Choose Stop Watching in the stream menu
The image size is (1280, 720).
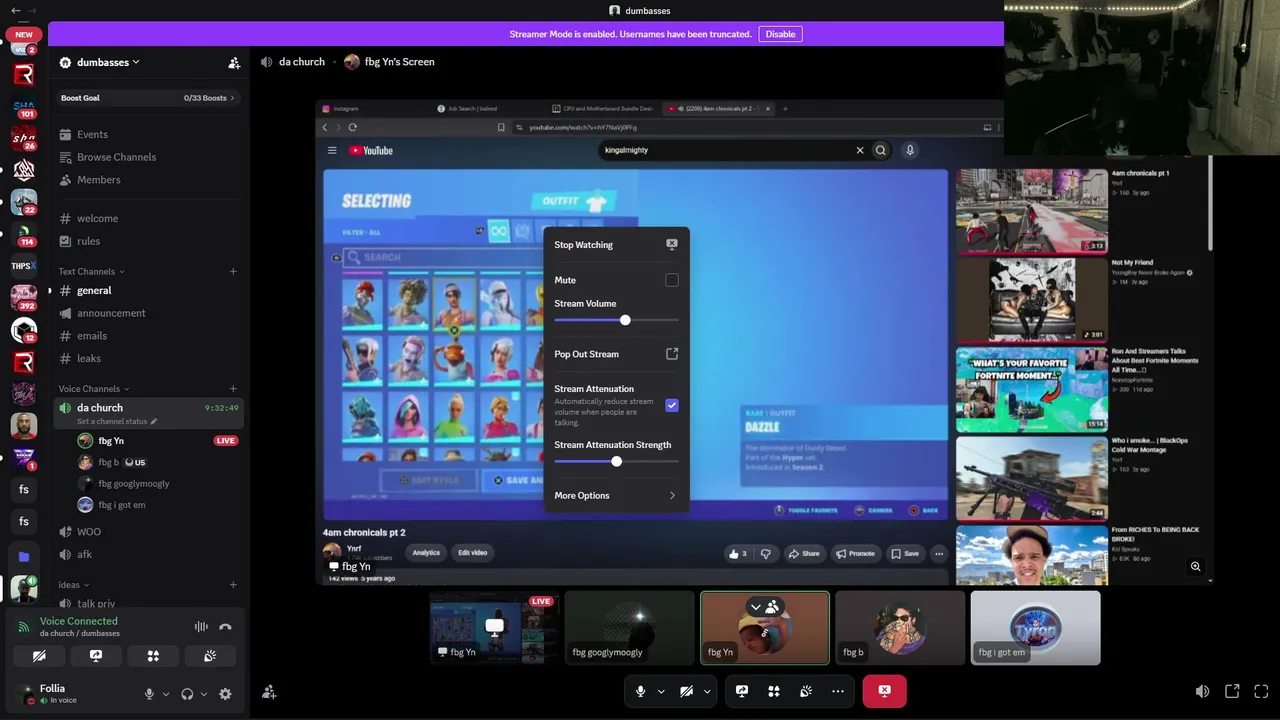click(x=616, y=245)
